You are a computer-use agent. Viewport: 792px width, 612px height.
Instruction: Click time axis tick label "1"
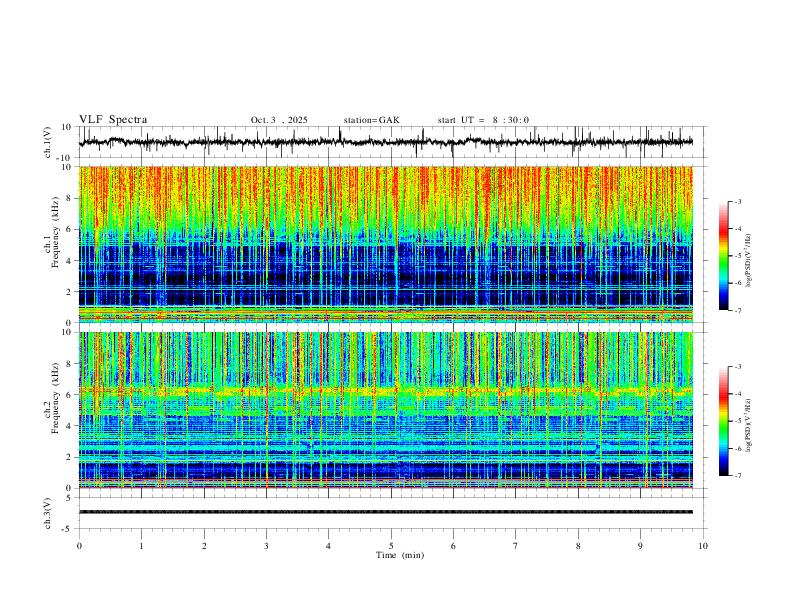[x=141, y=546]
